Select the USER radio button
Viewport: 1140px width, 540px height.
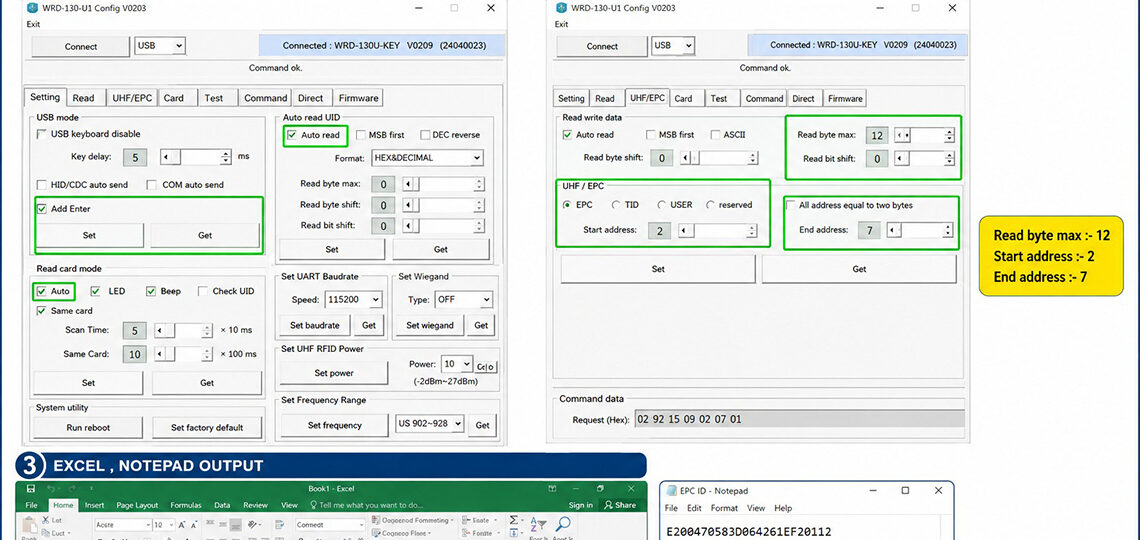[662, 205]
